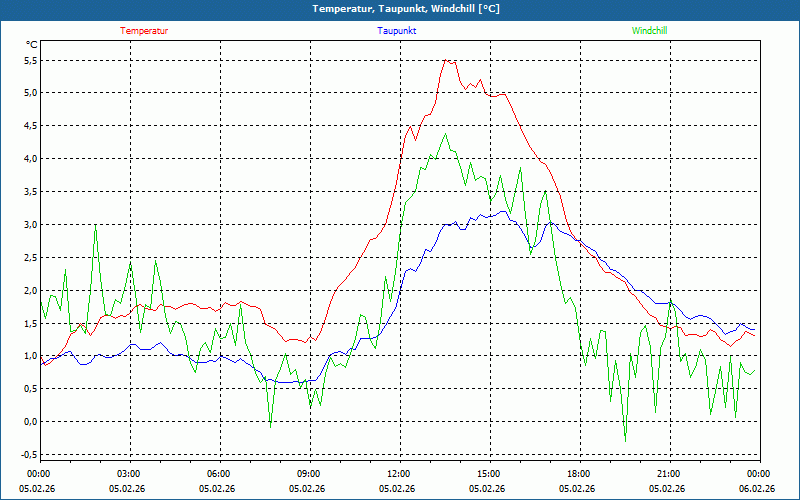Viewport: 800px width, 500px height.
Task: Select the green 'Windchill' legend label
Action: 649,31
